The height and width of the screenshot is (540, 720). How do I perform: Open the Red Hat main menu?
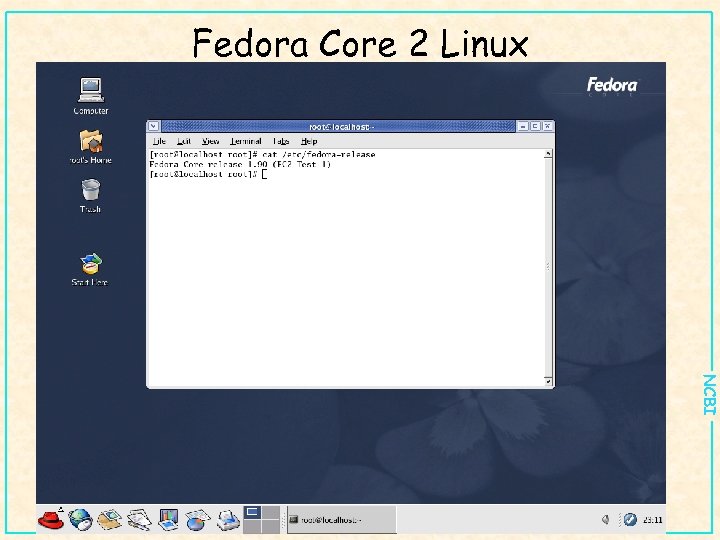coord(51,519)
